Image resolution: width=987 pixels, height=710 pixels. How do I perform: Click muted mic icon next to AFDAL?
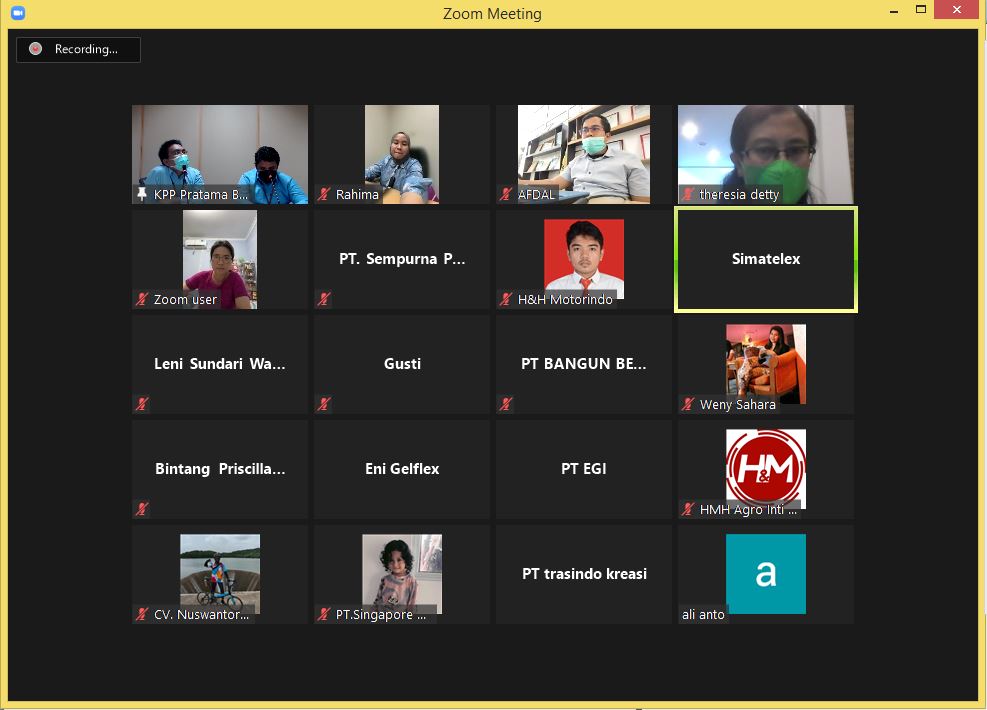(506, 195)
